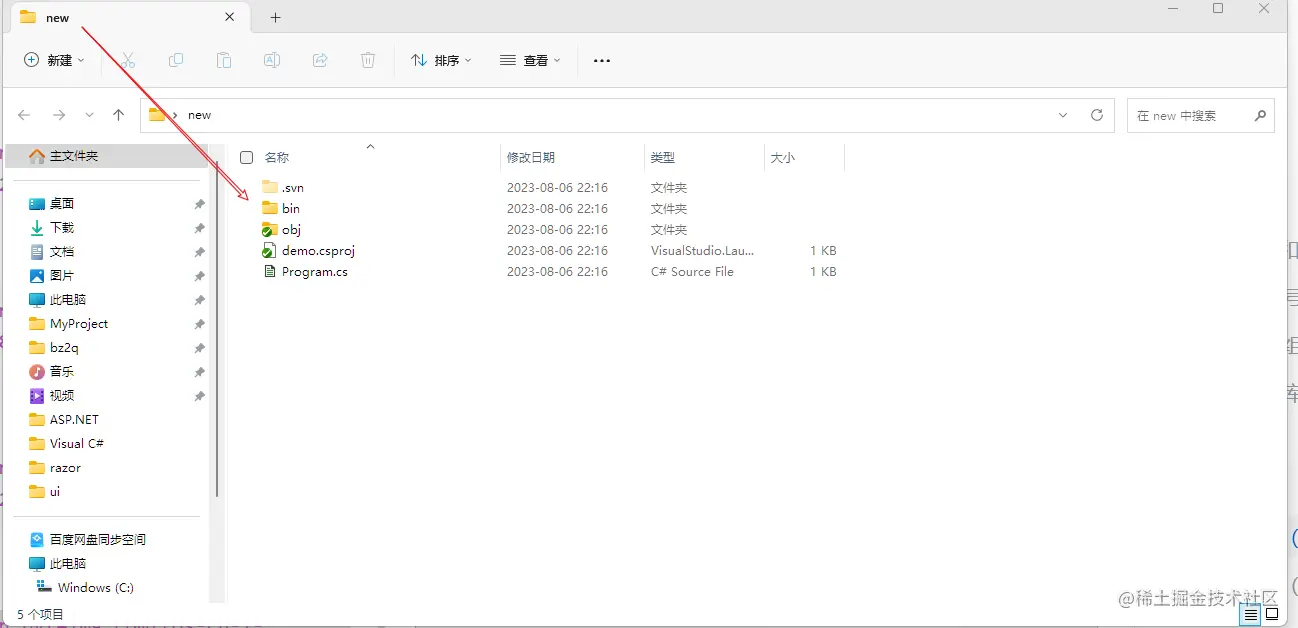Select the demo.csproj file name
Image resolution: width=1298 pixels, height=628 pixels.
point(318,251)
